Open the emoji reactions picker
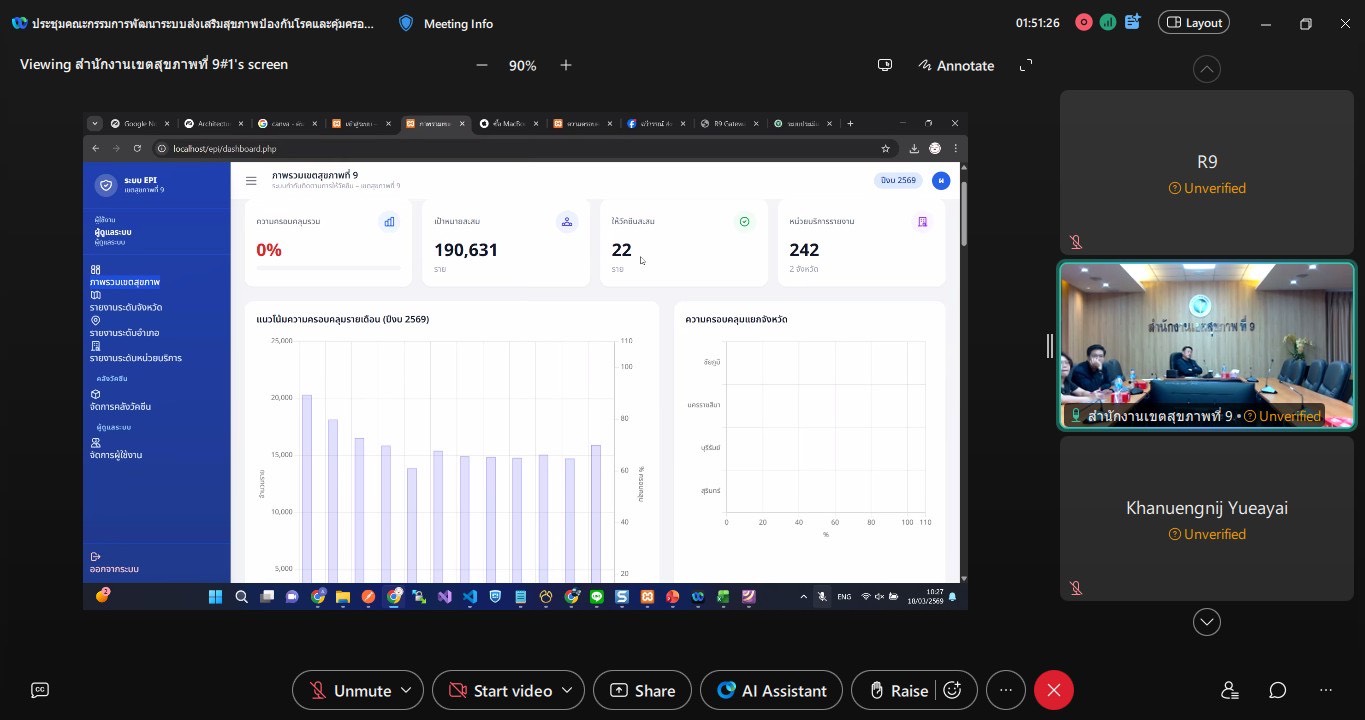Viewport: 1365px width, 720px height. [953, 690]
